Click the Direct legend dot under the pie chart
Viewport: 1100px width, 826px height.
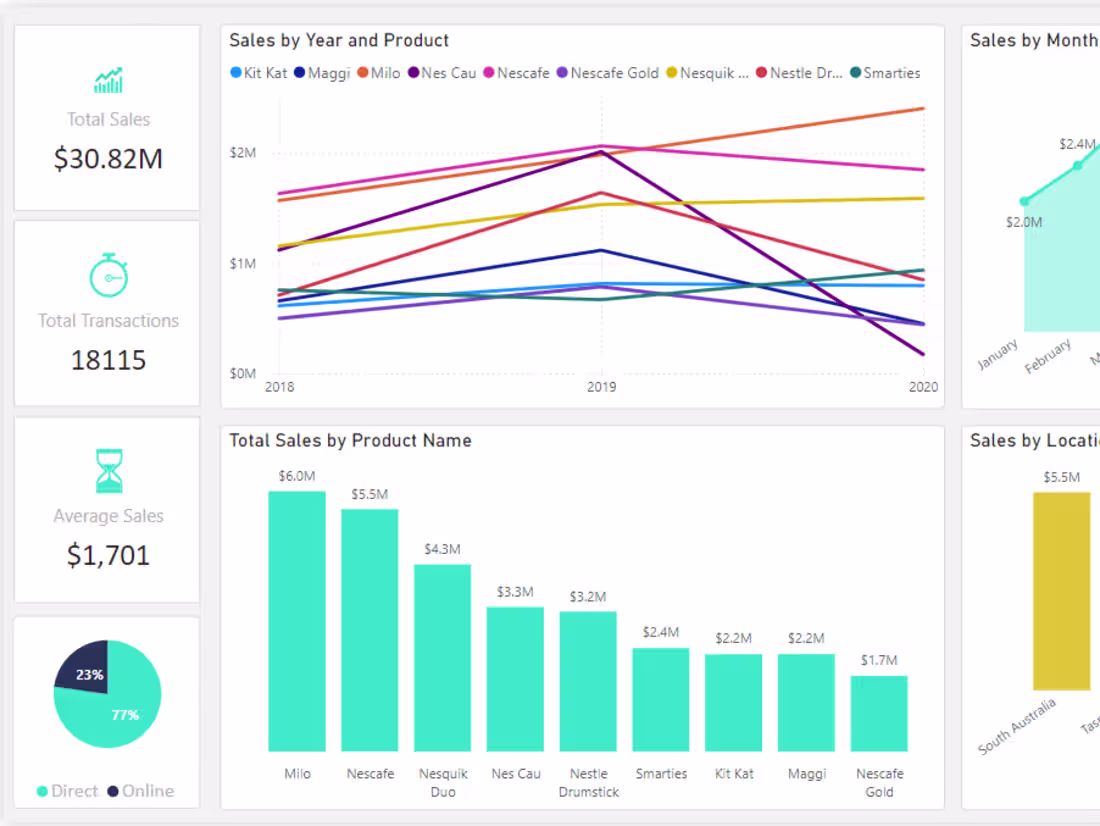pyautogui.click(x=44, y=791)
